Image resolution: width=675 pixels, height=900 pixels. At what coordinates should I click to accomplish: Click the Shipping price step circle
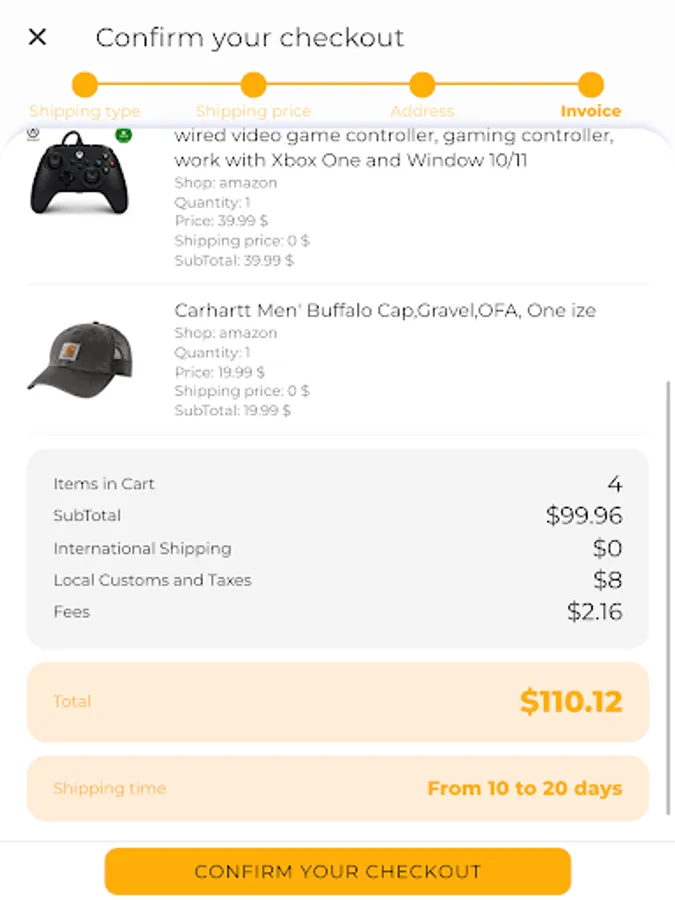[254, 85]
